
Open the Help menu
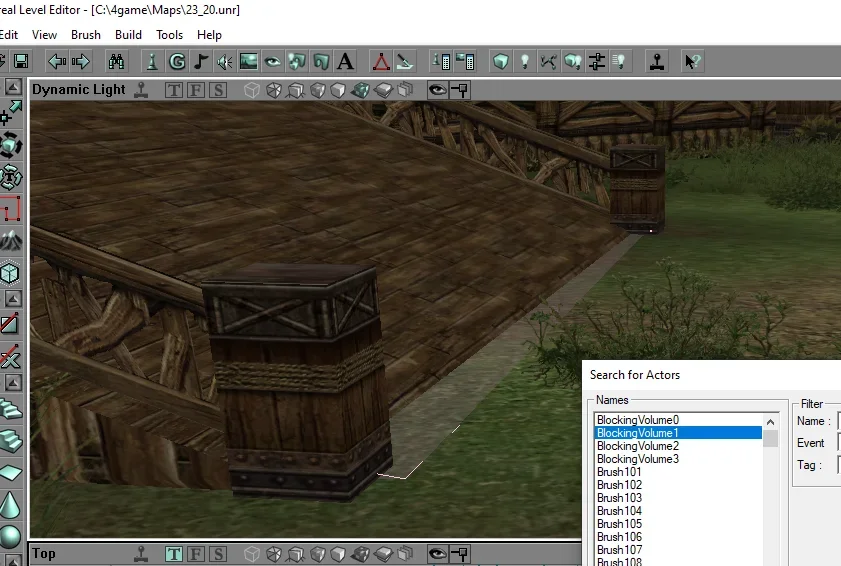(209, 35)
